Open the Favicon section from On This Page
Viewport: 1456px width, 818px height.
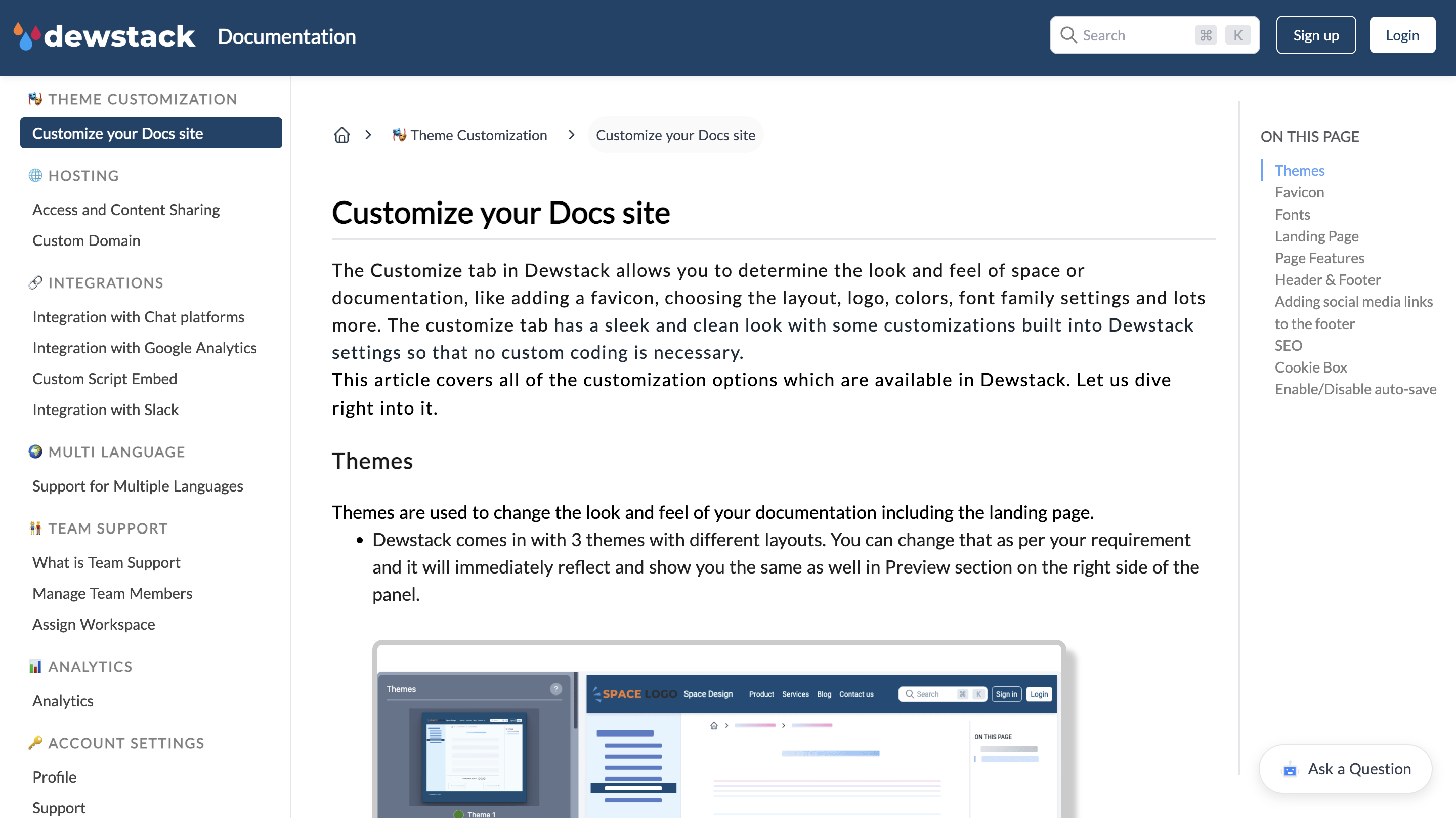1299,192
